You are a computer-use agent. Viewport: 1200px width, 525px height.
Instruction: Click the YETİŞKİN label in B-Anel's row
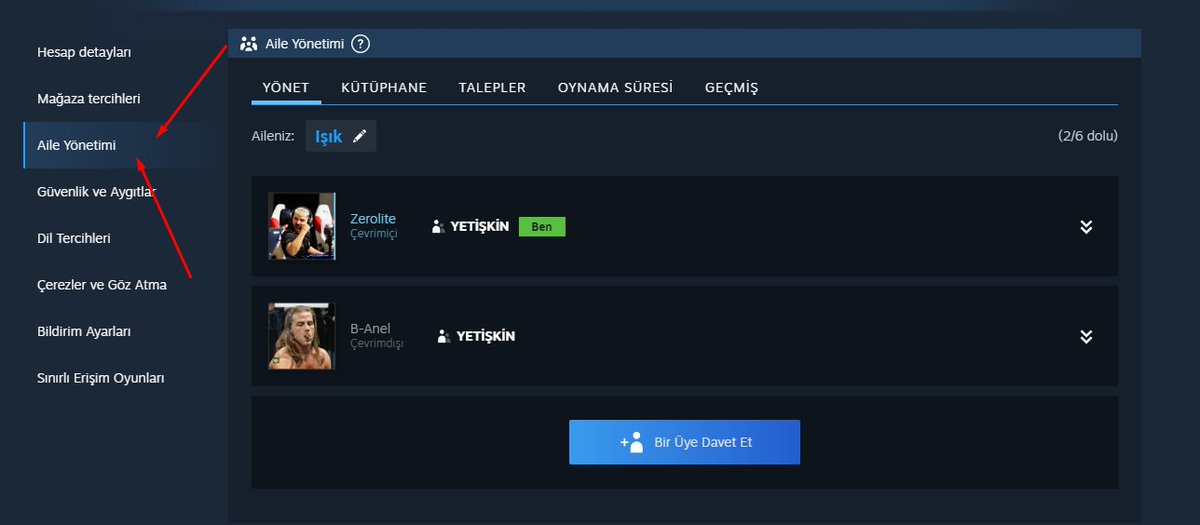pyautogui.click(x=486, y=337)
